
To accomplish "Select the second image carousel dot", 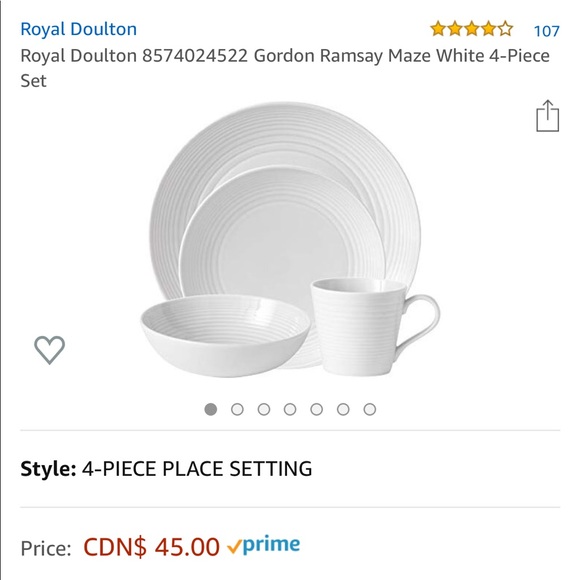I will click(x=237, y=409).
